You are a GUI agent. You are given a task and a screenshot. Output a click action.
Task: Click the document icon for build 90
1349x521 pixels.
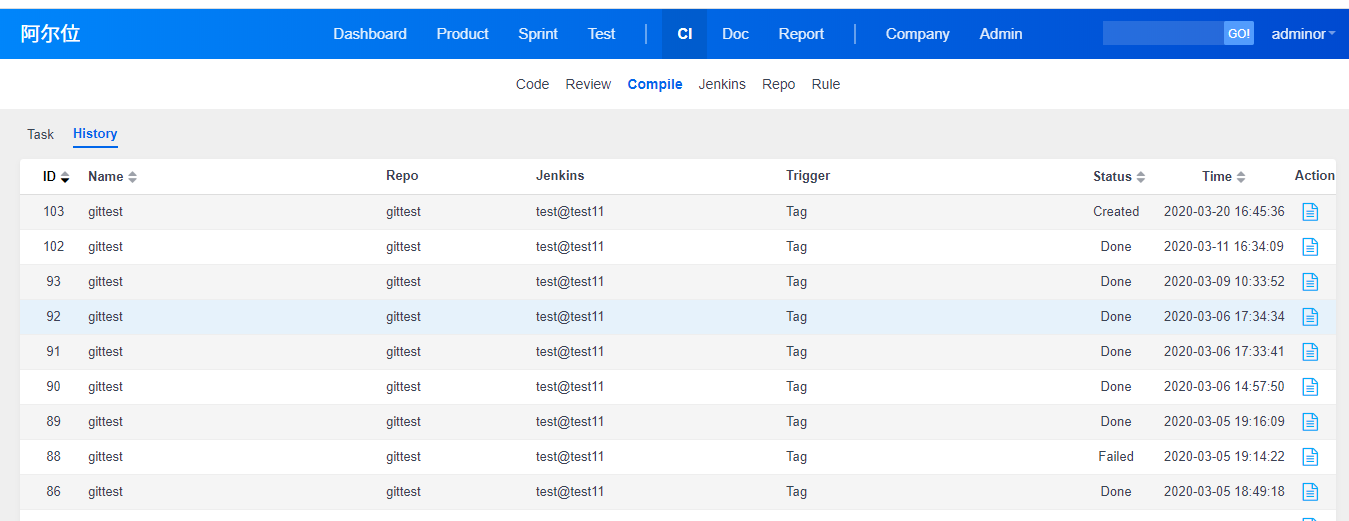pos(1309,387)
